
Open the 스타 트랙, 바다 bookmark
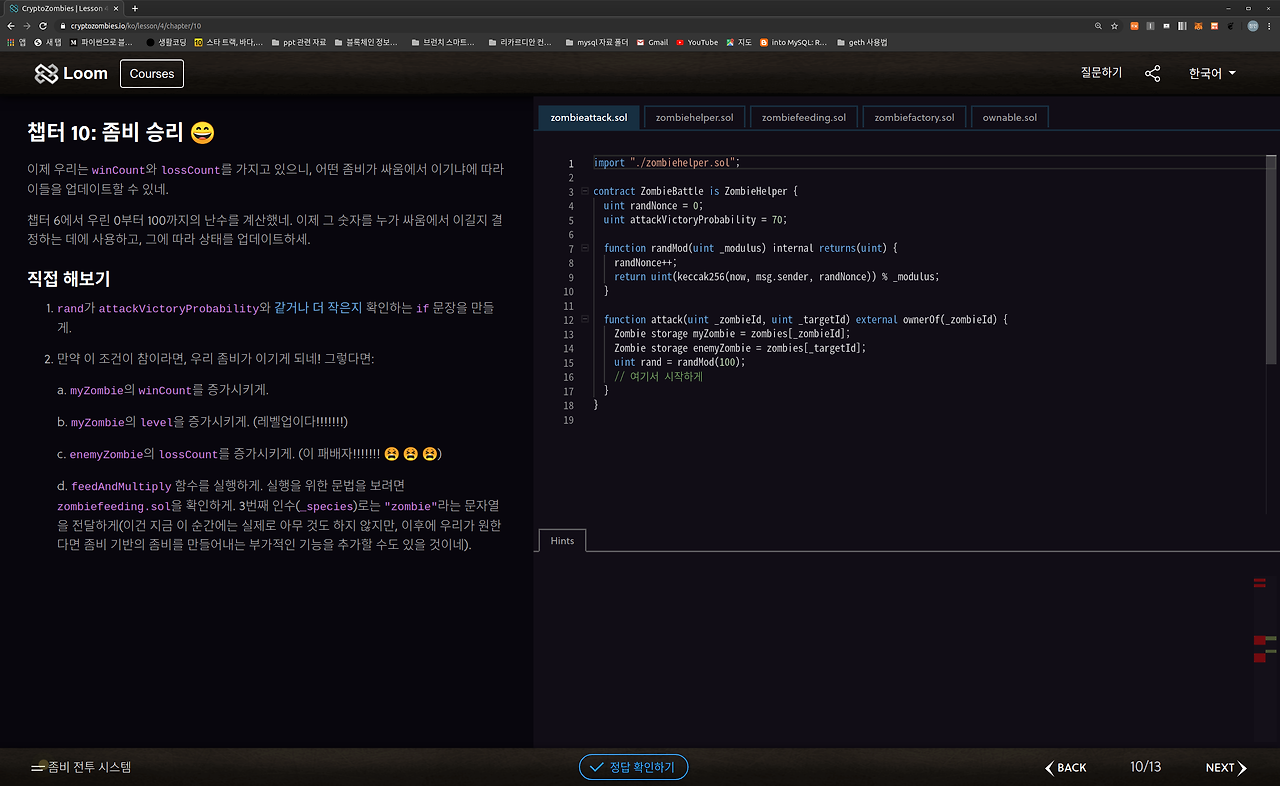pyautogui.click(x=228, y=42)
